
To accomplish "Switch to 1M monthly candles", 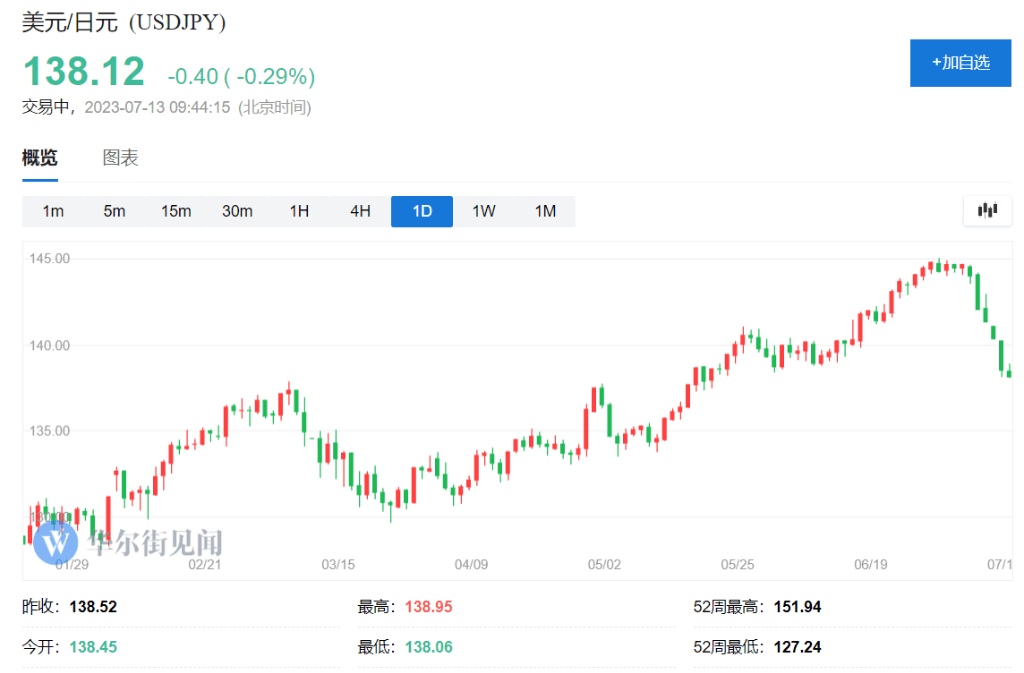I will click(x=545, y=211).
